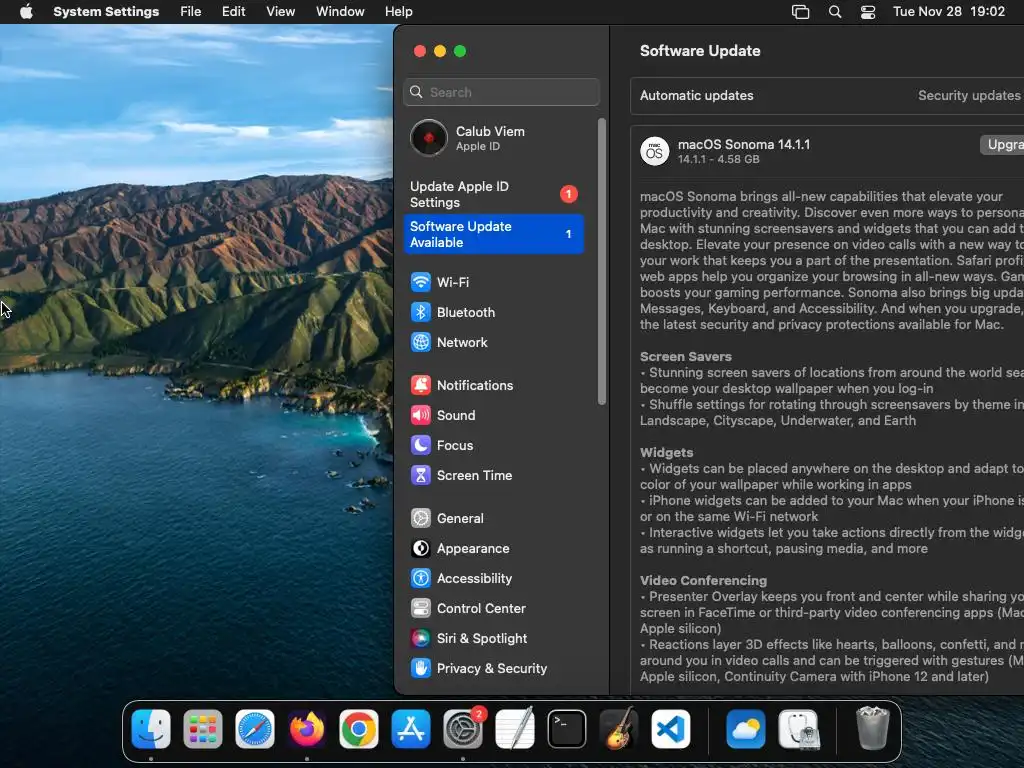Viewport: 1024px width, 768px height.
Task: Click Stage Manager windows icon in menu bar
Action: click(801, 12)
